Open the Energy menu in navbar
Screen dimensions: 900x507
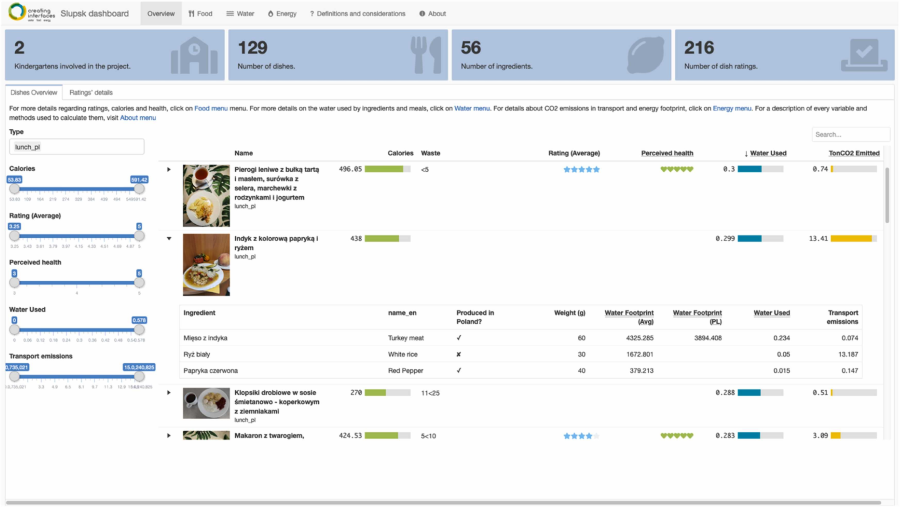(x=282, y=14)
